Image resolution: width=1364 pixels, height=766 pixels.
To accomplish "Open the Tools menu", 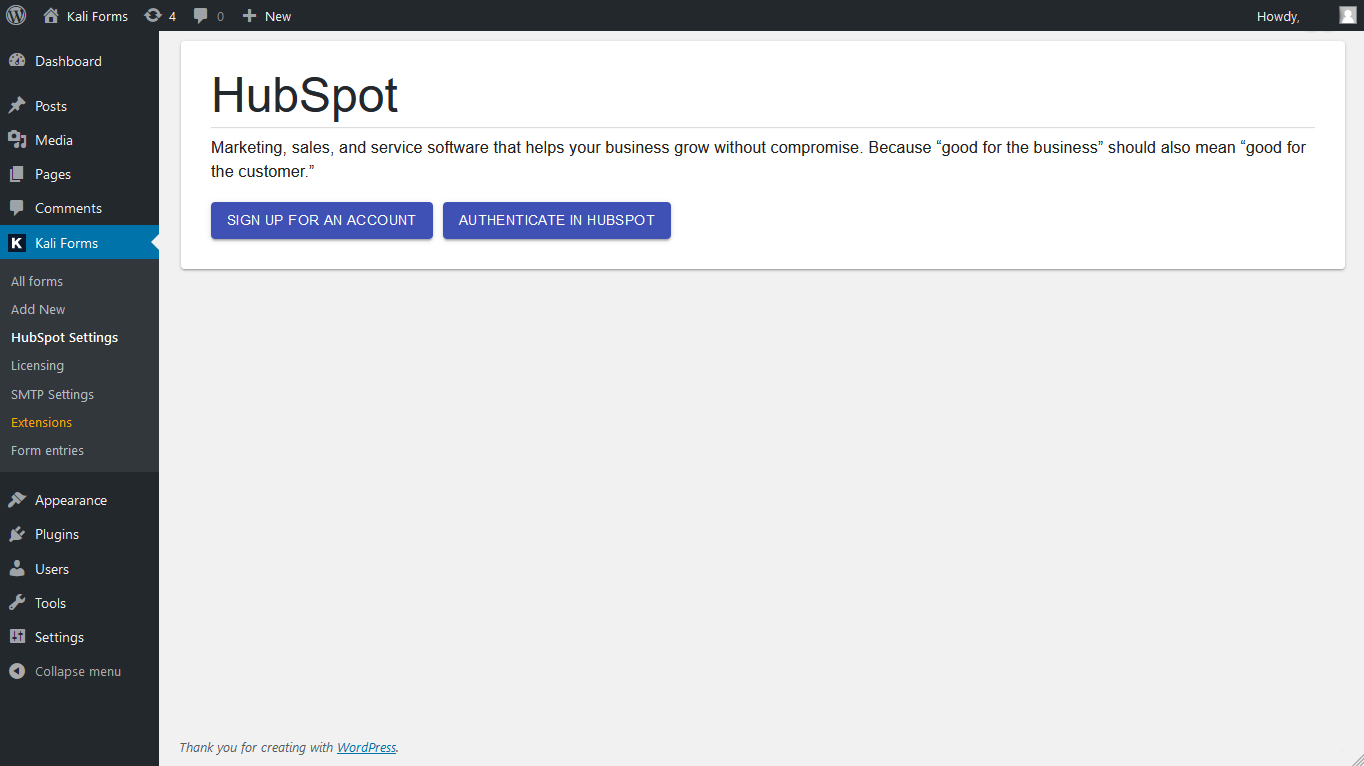I will click(50, 603).
